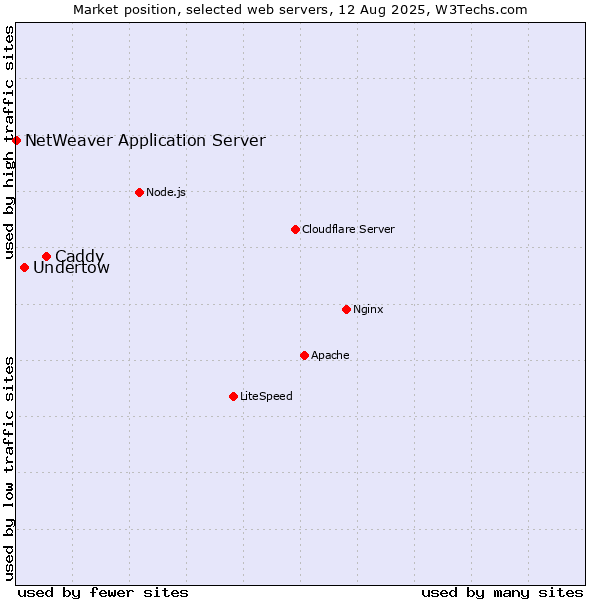
Task: Click the Caddy red marker
Action: tap(47, 256)
